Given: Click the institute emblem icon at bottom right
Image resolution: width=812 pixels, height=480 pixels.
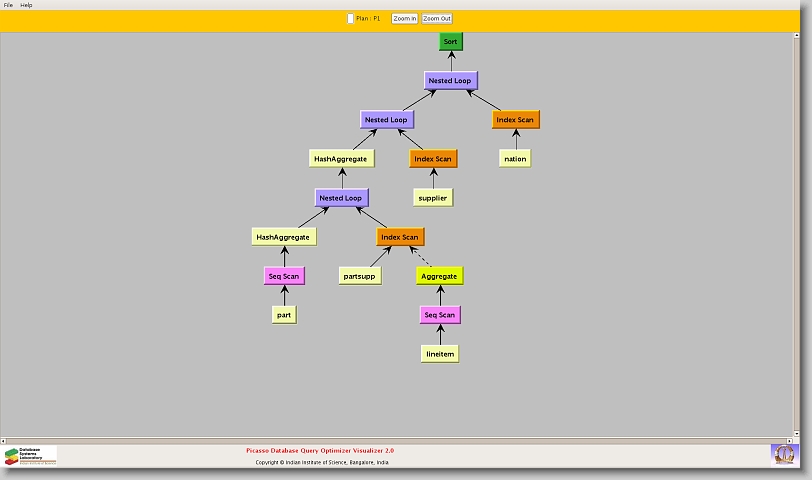Looking at the screenshot, I should (784, 454).
